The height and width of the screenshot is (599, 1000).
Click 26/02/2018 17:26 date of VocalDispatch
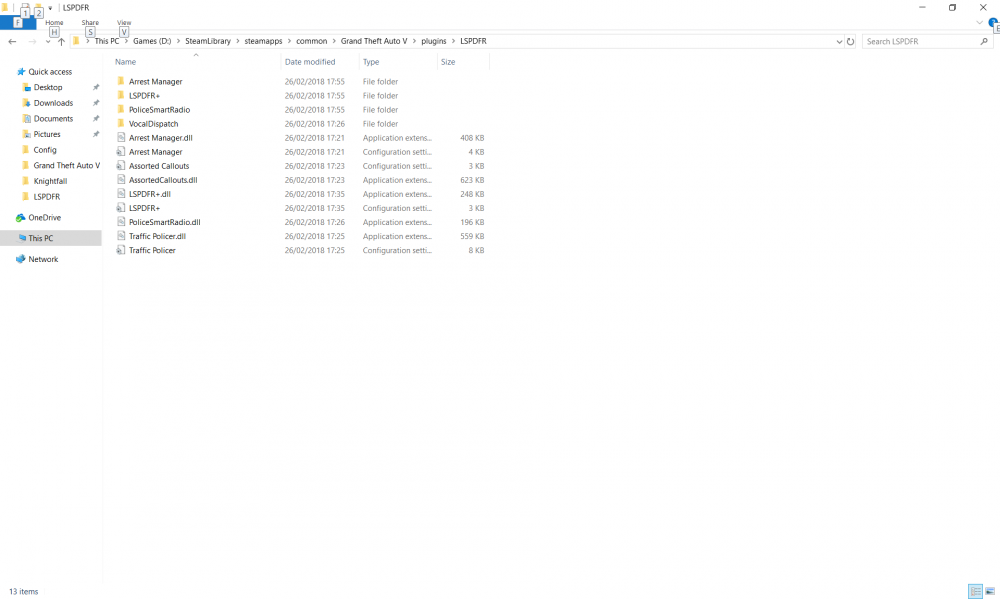click(314, 124)
